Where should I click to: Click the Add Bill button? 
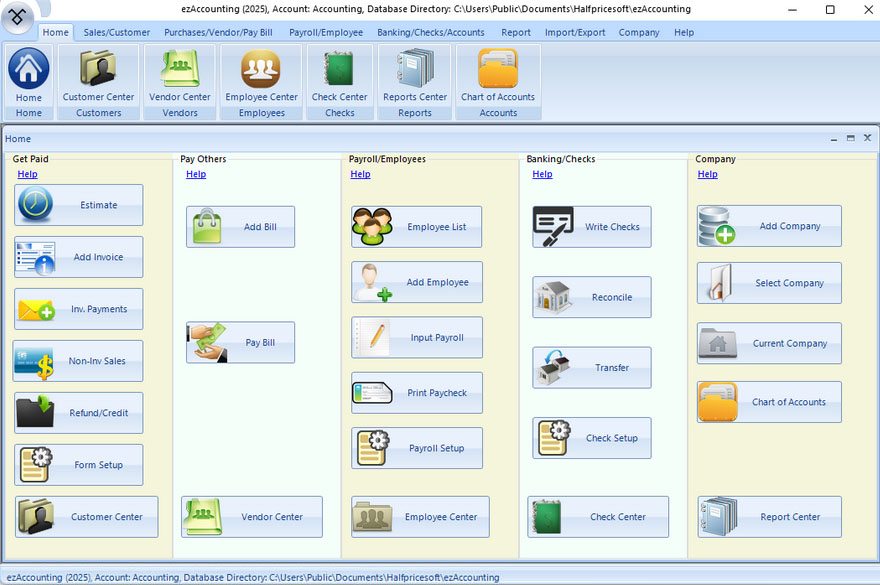pos(240,227)
